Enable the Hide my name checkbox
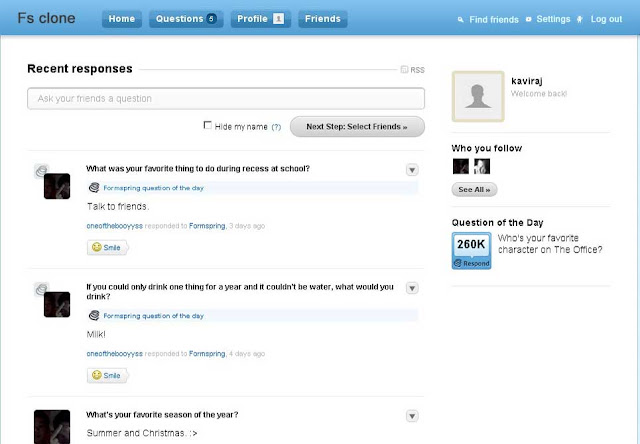 [207, 125]
